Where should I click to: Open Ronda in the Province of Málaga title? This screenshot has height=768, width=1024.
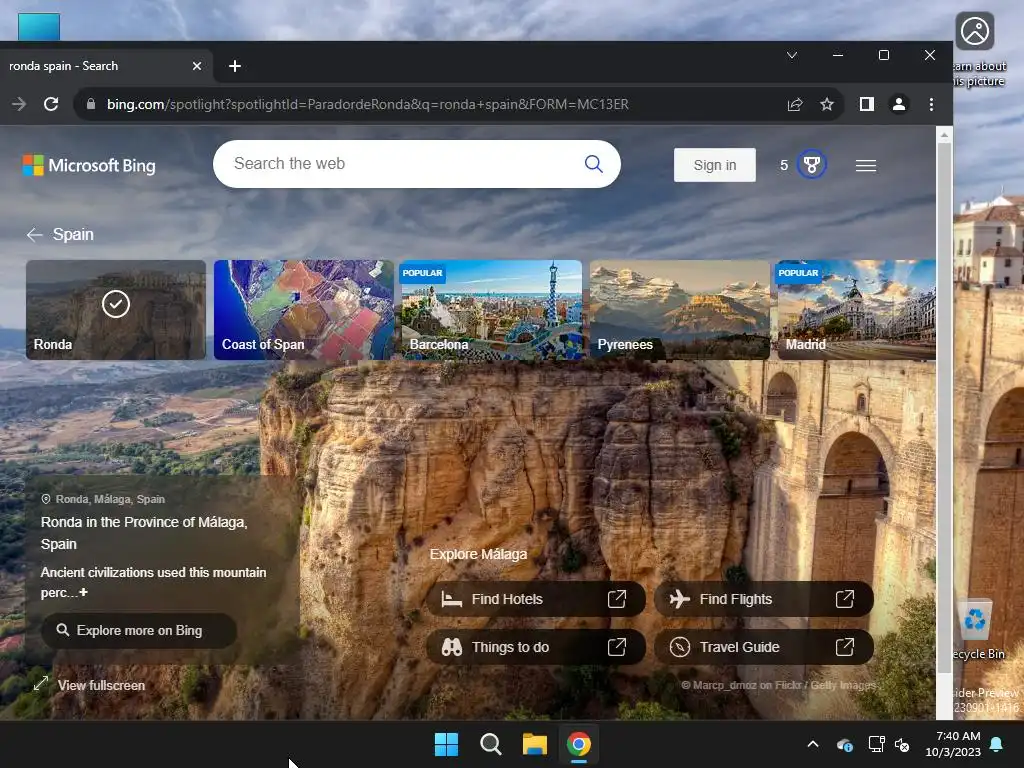[x=144, y=533]
